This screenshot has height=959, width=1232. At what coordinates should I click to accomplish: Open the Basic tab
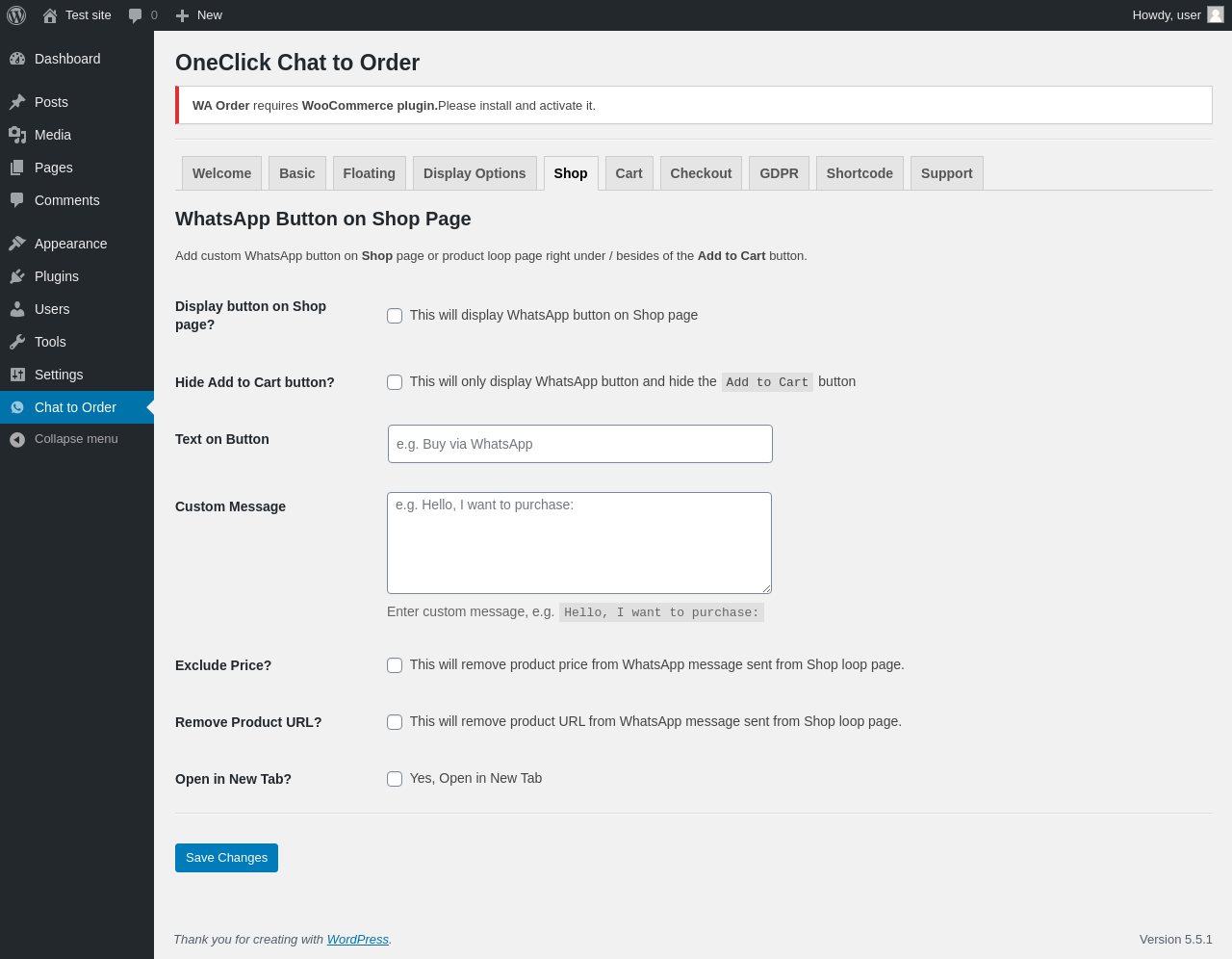coord(297,173)
